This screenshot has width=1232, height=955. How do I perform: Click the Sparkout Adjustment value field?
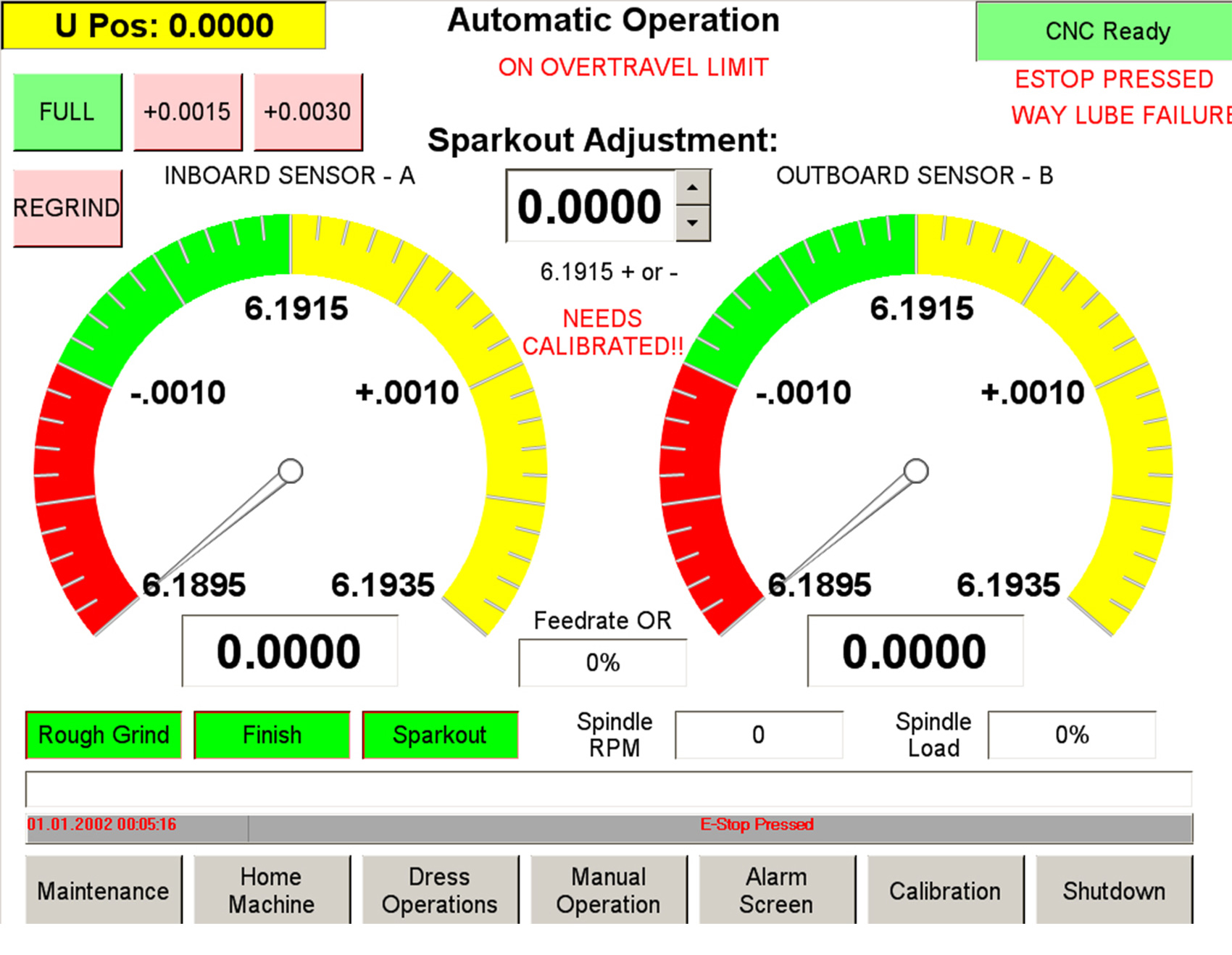pos(591,206)
